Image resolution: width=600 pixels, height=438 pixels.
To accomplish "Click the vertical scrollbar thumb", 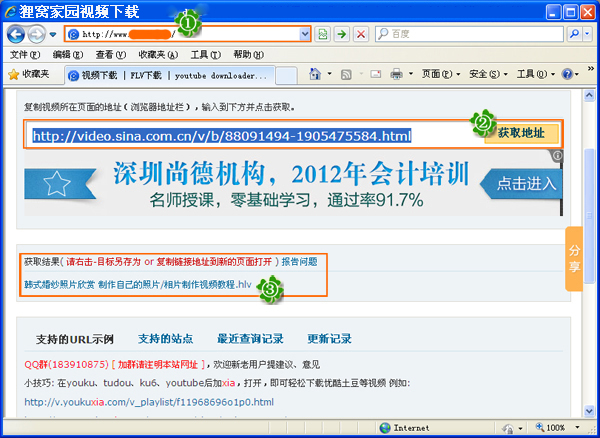I will click(590, 217).
